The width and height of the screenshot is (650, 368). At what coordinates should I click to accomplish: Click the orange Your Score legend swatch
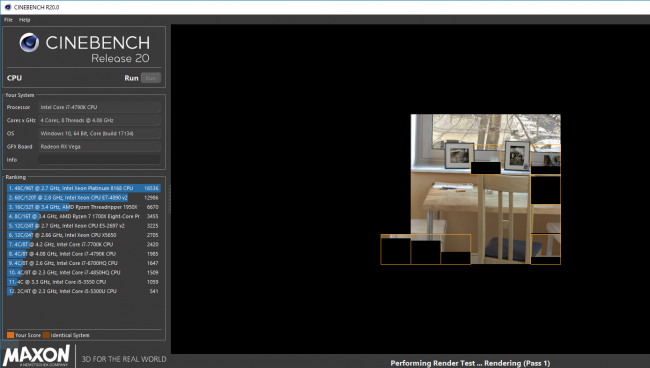[10, 335]
